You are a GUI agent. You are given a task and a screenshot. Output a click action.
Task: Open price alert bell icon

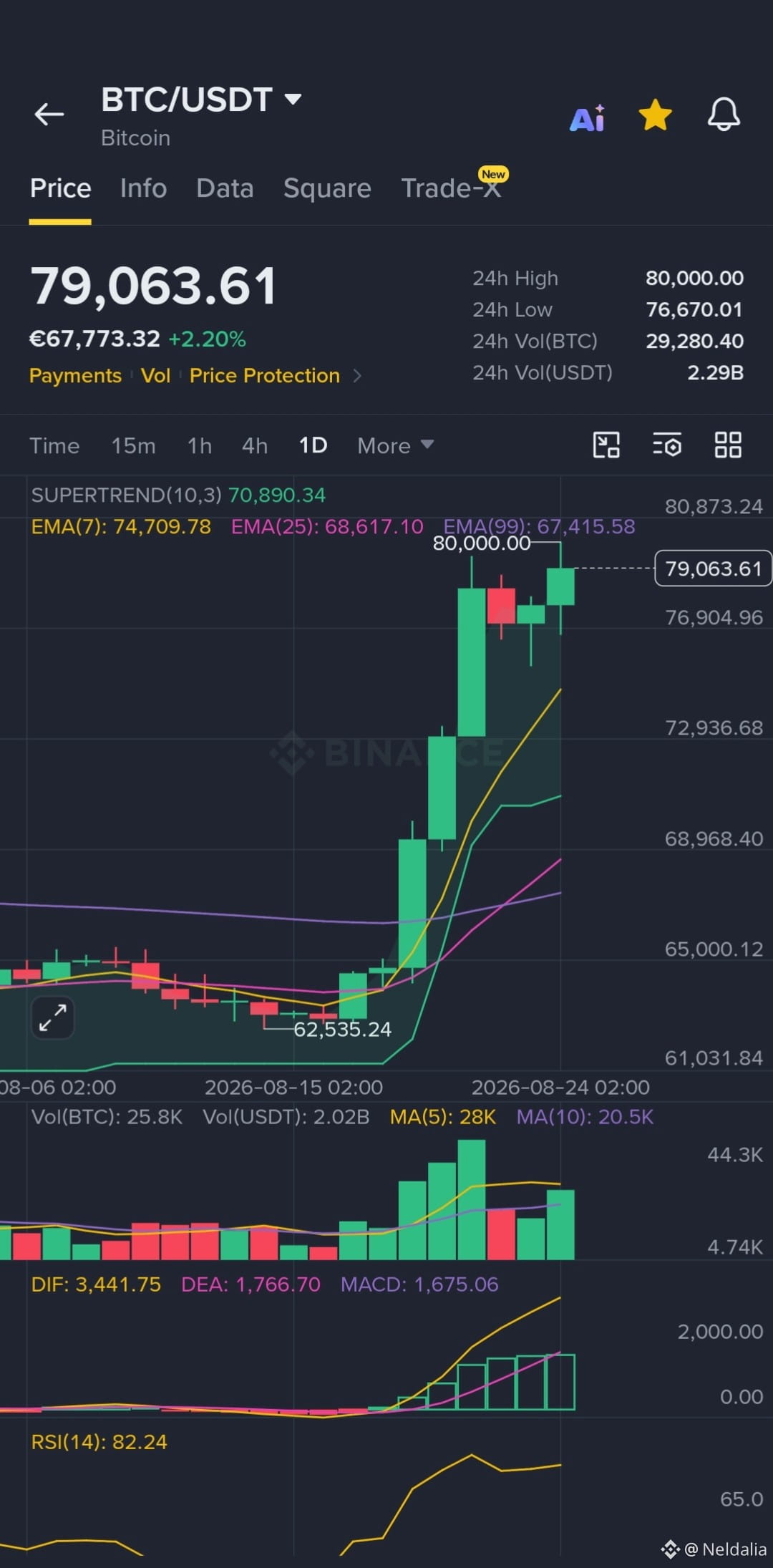pos(724,115)
